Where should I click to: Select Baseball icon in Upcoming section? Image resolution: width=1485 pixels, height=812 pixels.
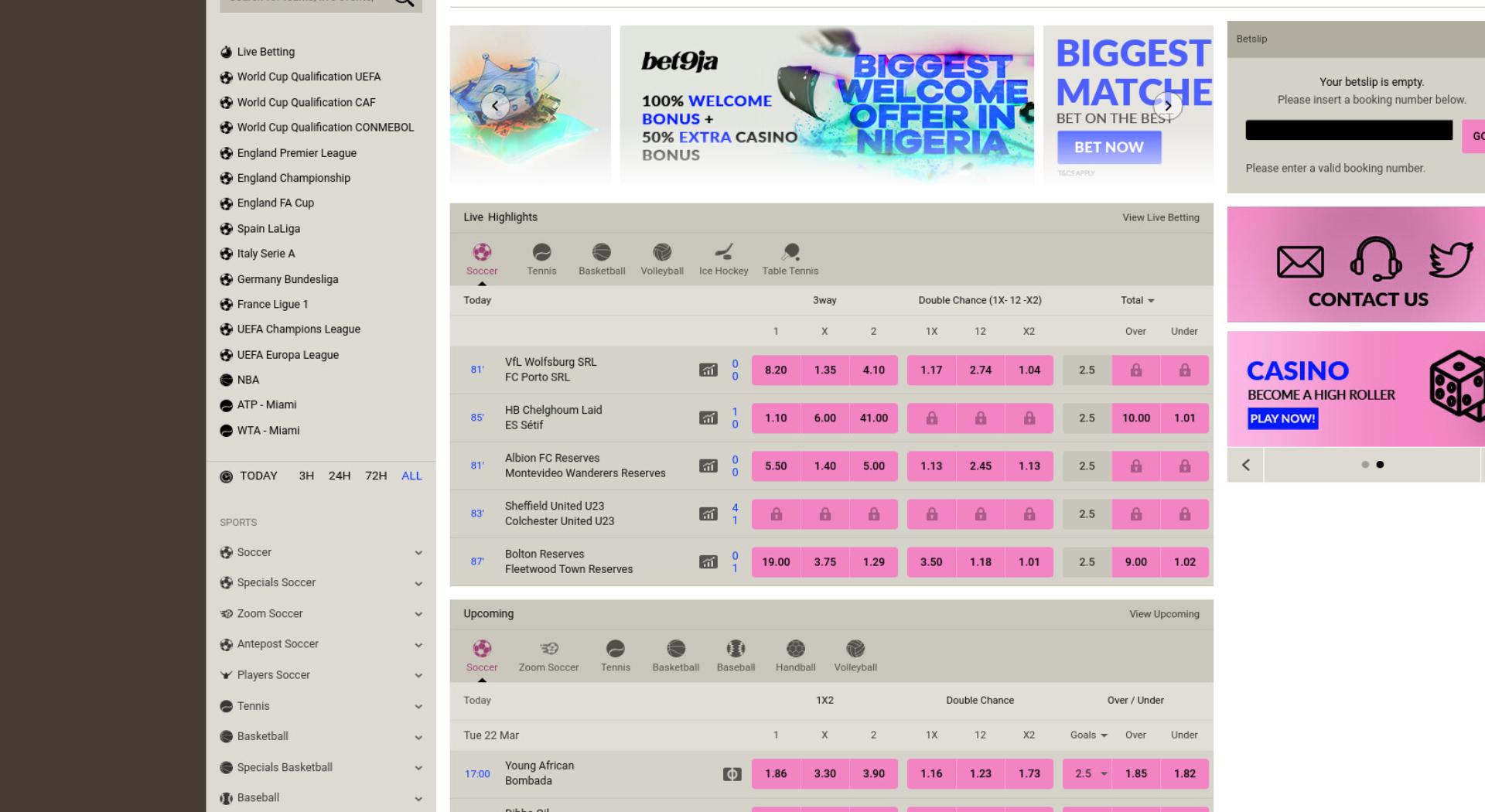pos(736,648)
